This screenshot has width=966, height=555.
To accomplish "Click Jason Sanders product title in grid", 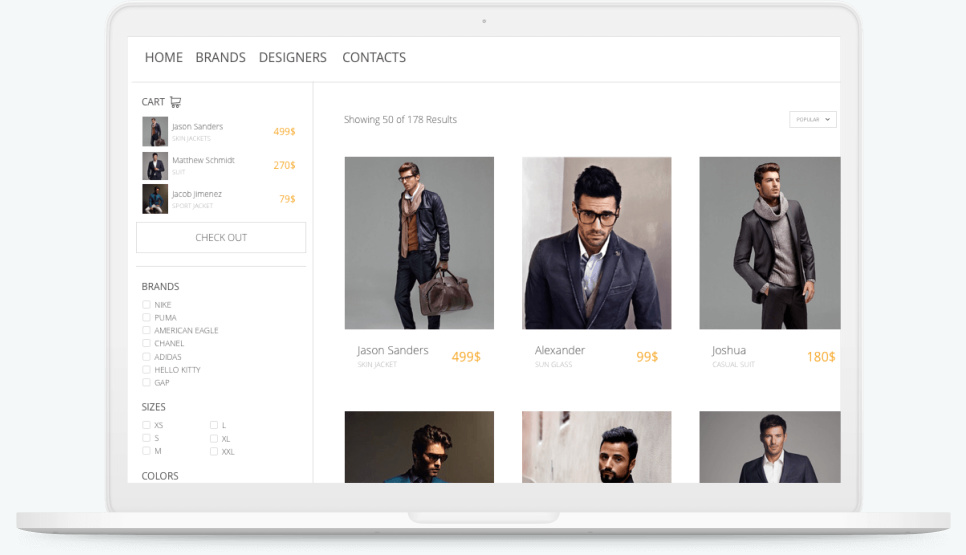I will point(393,350).
